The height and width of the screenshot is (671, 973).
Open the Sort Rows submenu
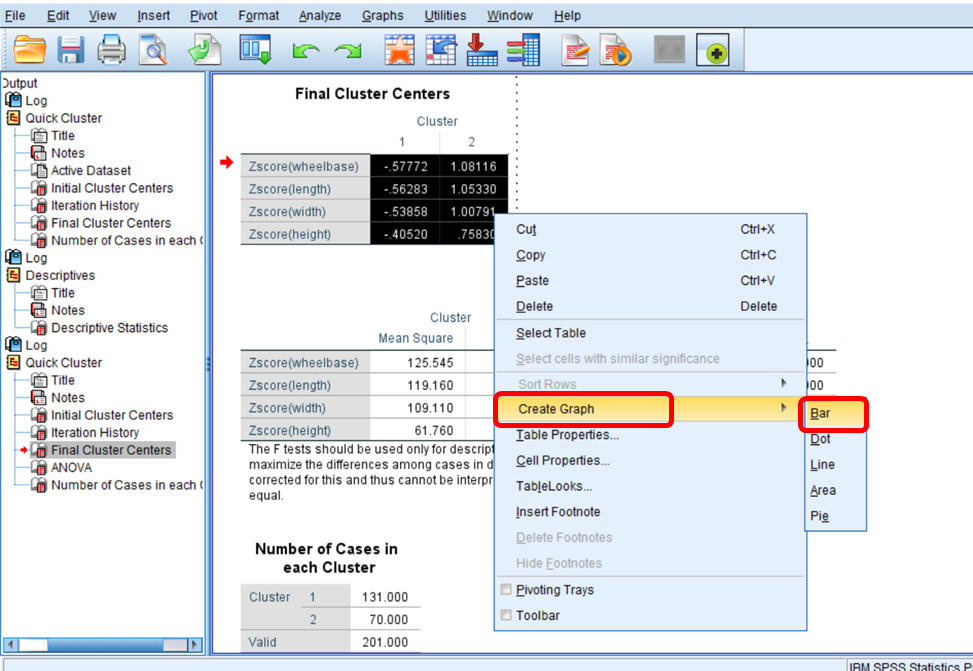(x=548, y=382)
